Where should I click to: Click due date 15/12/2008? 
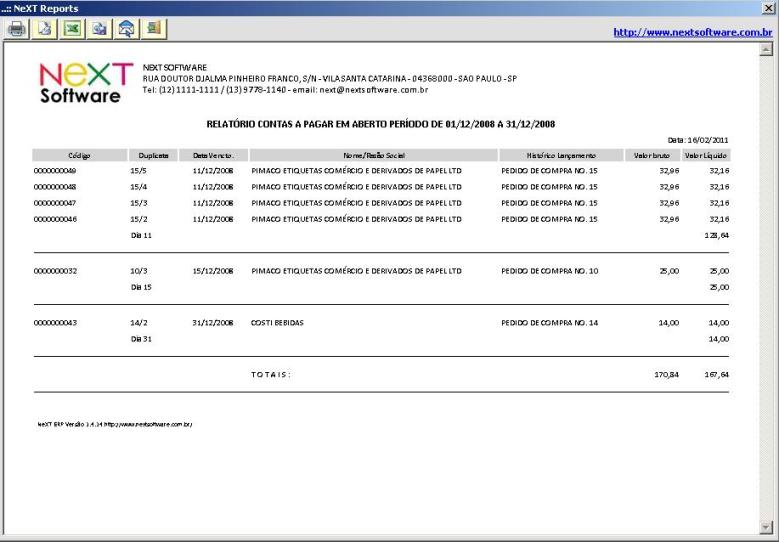click(x=213, y=271)
